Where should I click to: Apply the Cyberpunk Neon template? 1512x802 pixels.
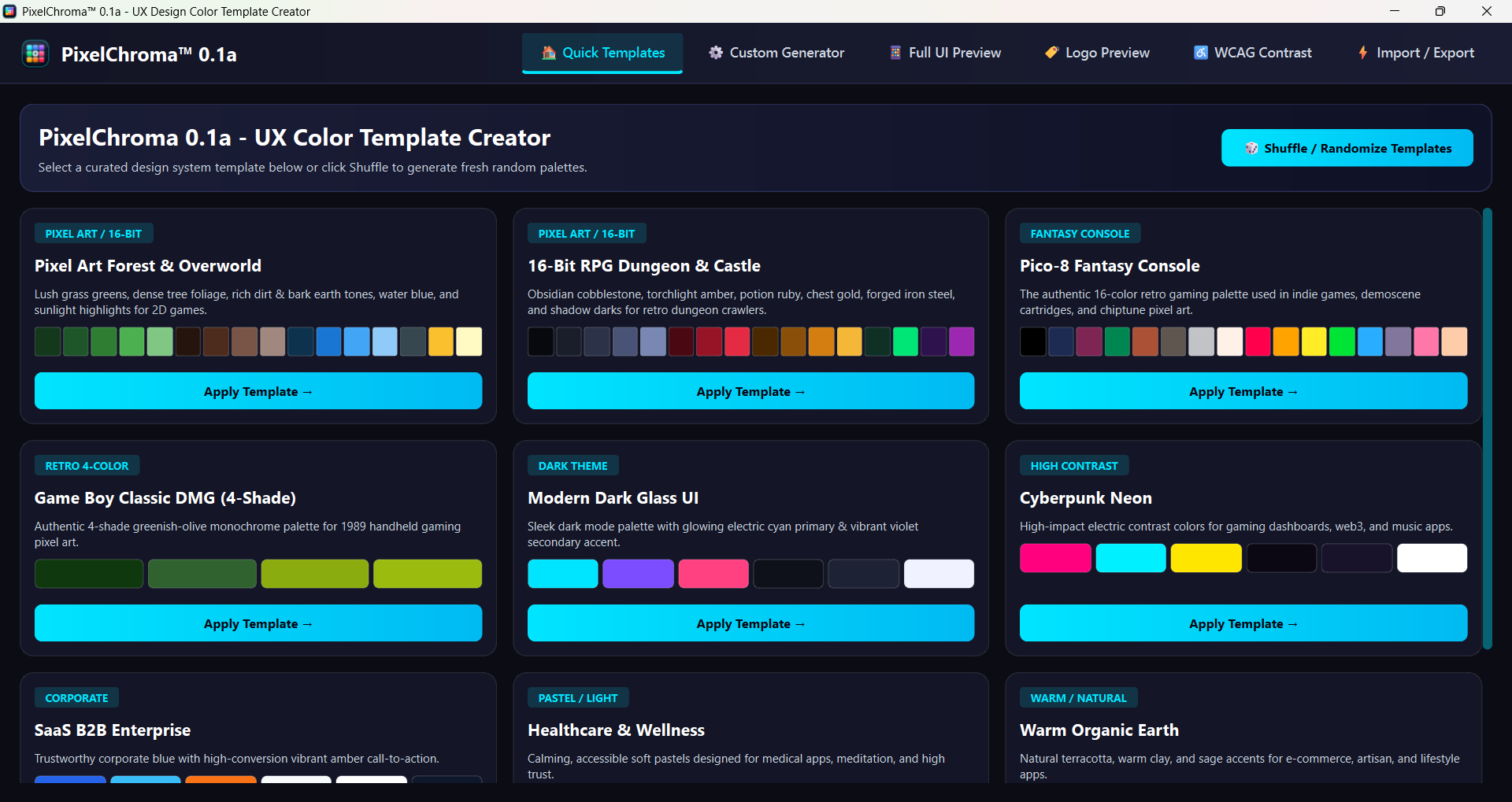click(x=1243, y=623)
